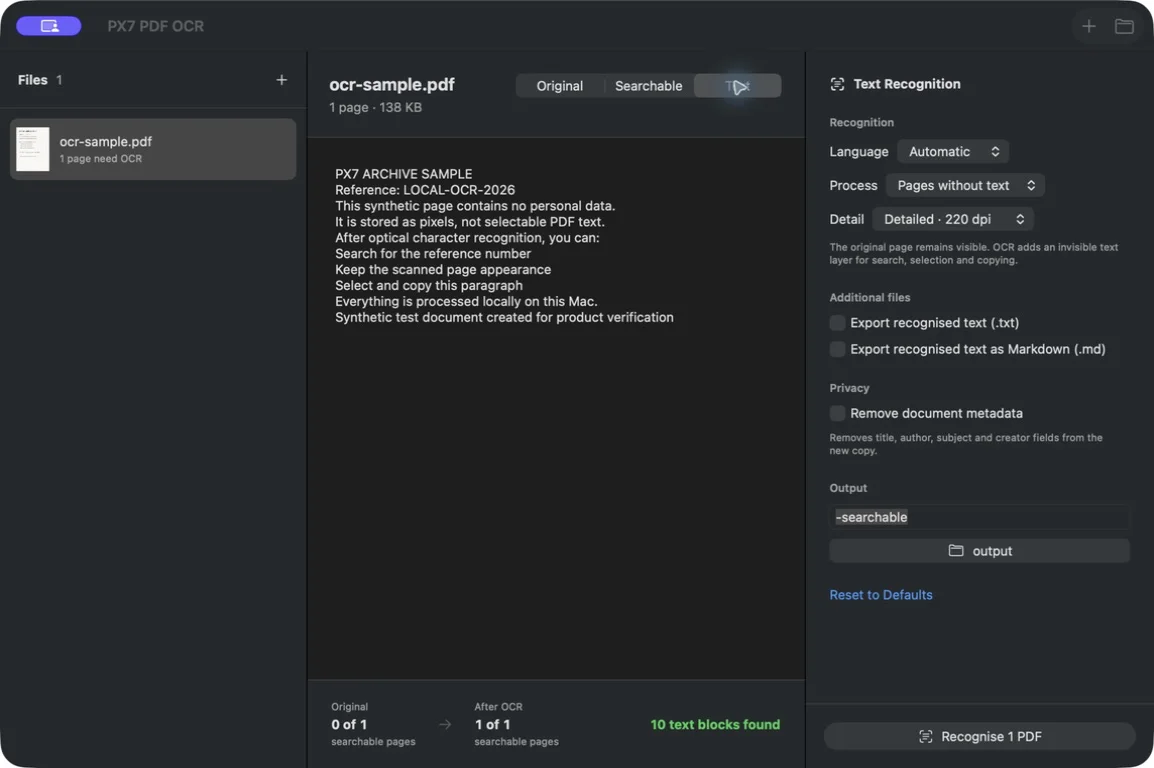Click the -searchable output suffix field

(979, 517)
